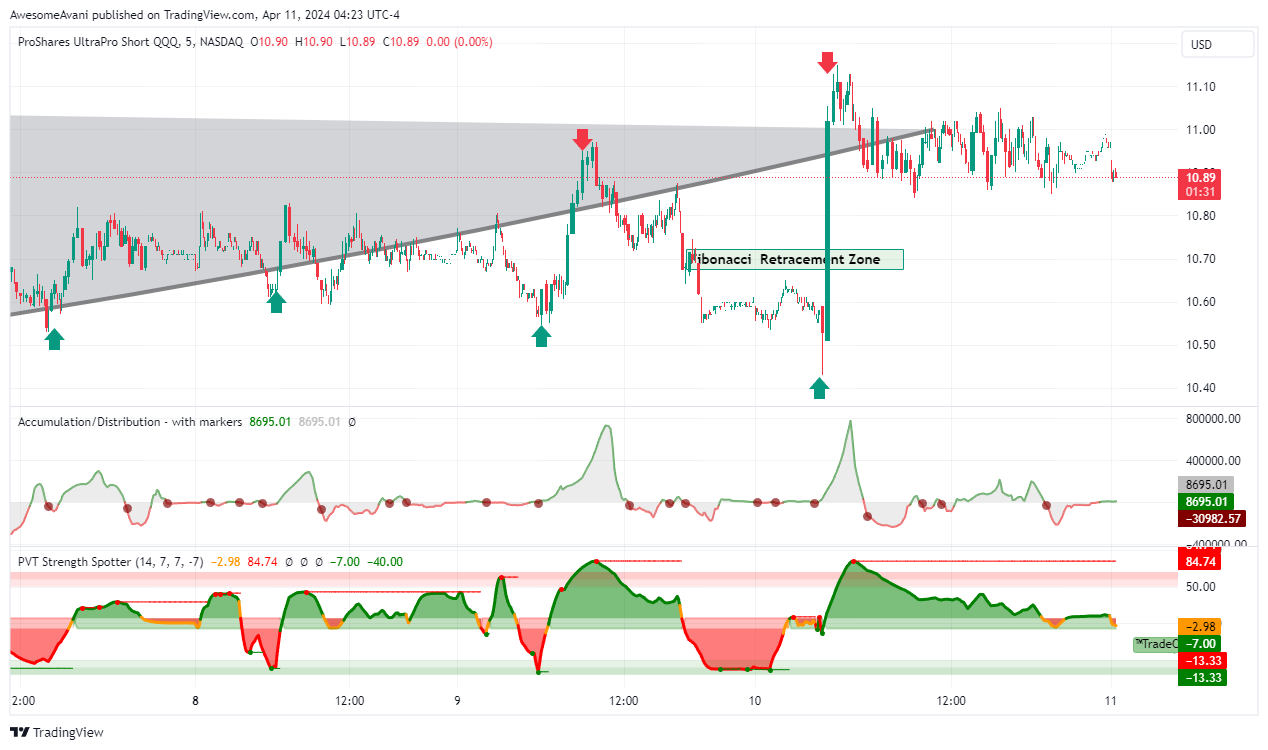
Task: Click the green TradeC label in PVT pane
Action: [x=1155, y=644]
